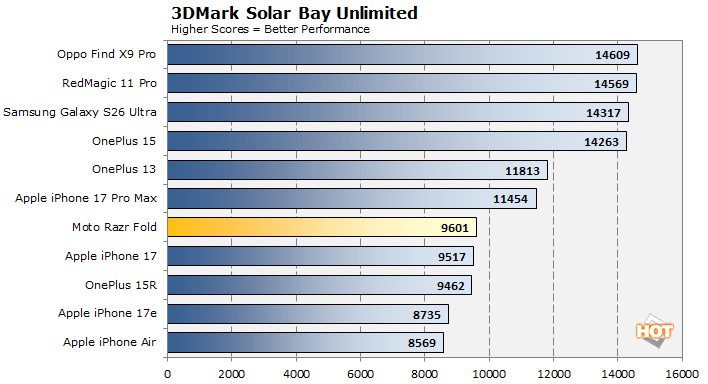Image resolution: width=708 pixels, height=384 pixels.
Task: Select the 'Apple iPhone Air' label
Action: pyautogui.click(x=110, y=342)
